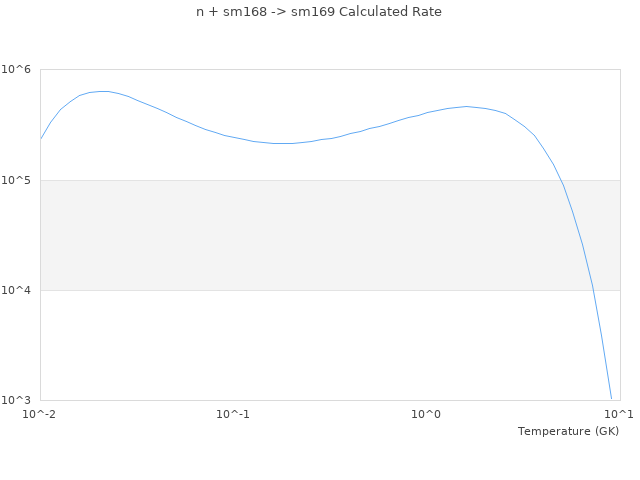Click the curve's starting point at the left edge
Image resolution: width=640 pixels, height=480 pixels.
[41, 139]
